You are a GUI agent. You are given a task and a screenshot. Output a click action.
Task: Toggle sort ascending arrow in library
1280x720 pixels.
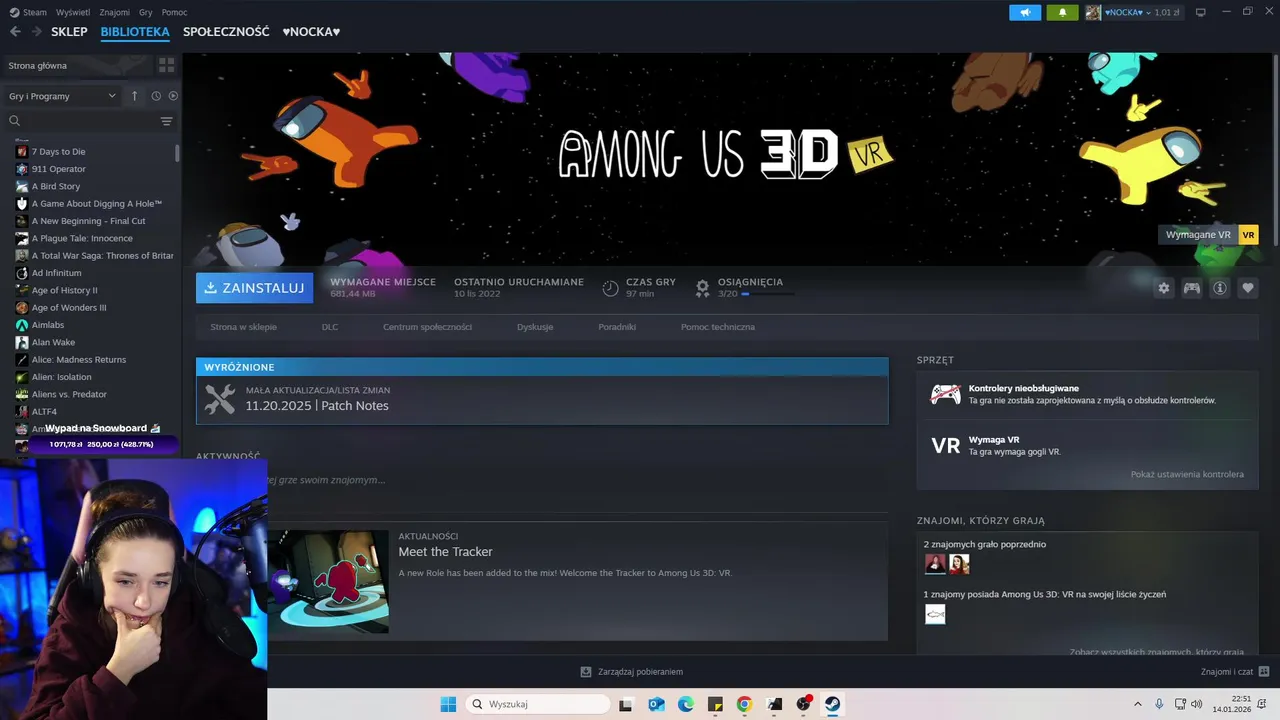tap(134, 96)
